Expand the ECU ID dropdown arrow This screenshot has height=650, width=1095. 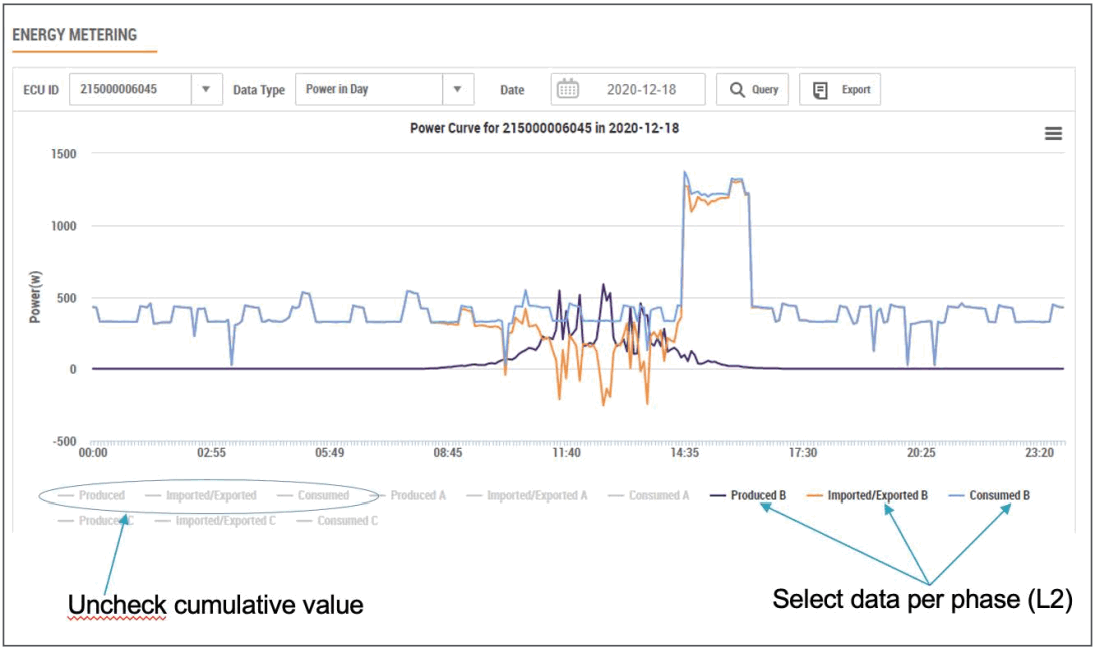pos(206,89)
